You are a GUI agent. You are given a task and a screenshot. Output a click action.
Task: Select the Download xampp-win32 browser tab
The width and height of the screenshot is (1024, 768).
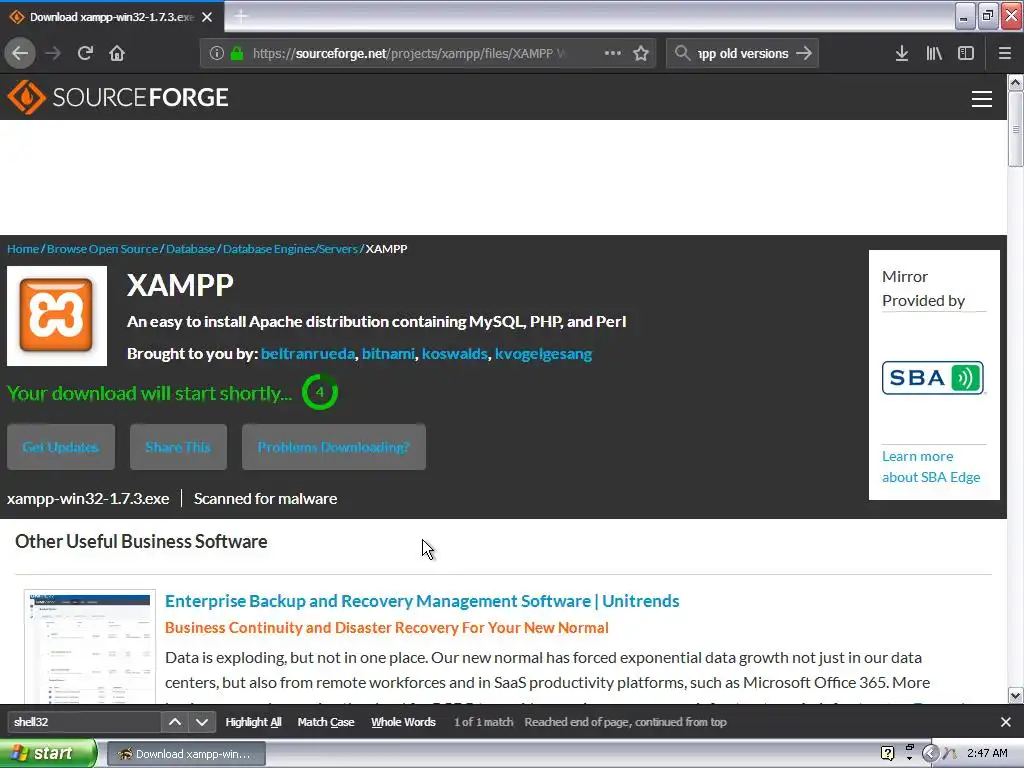(x=111, y=17)
